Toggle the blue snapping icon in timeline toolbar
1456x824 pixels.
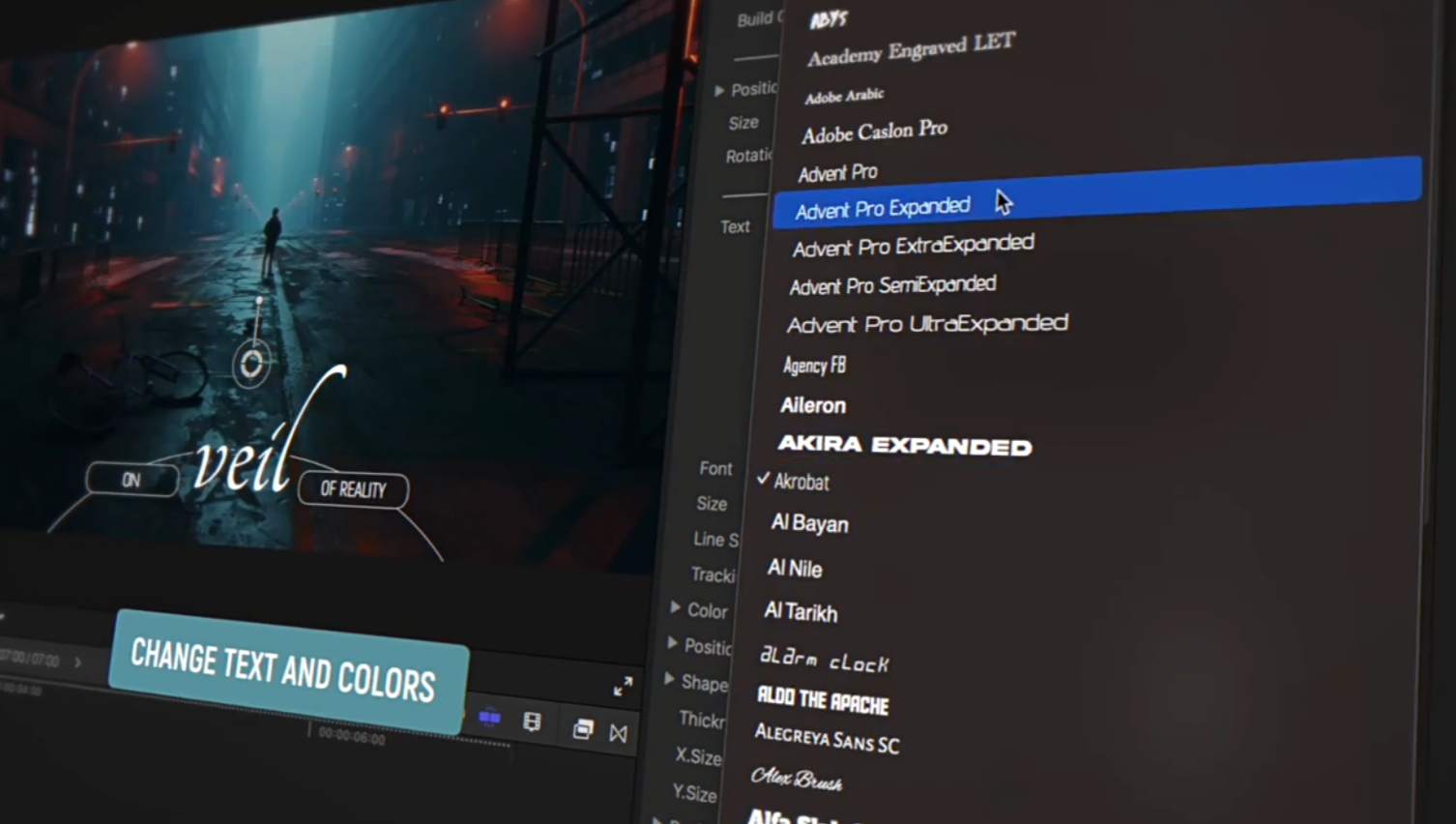[x=489, y=717]
